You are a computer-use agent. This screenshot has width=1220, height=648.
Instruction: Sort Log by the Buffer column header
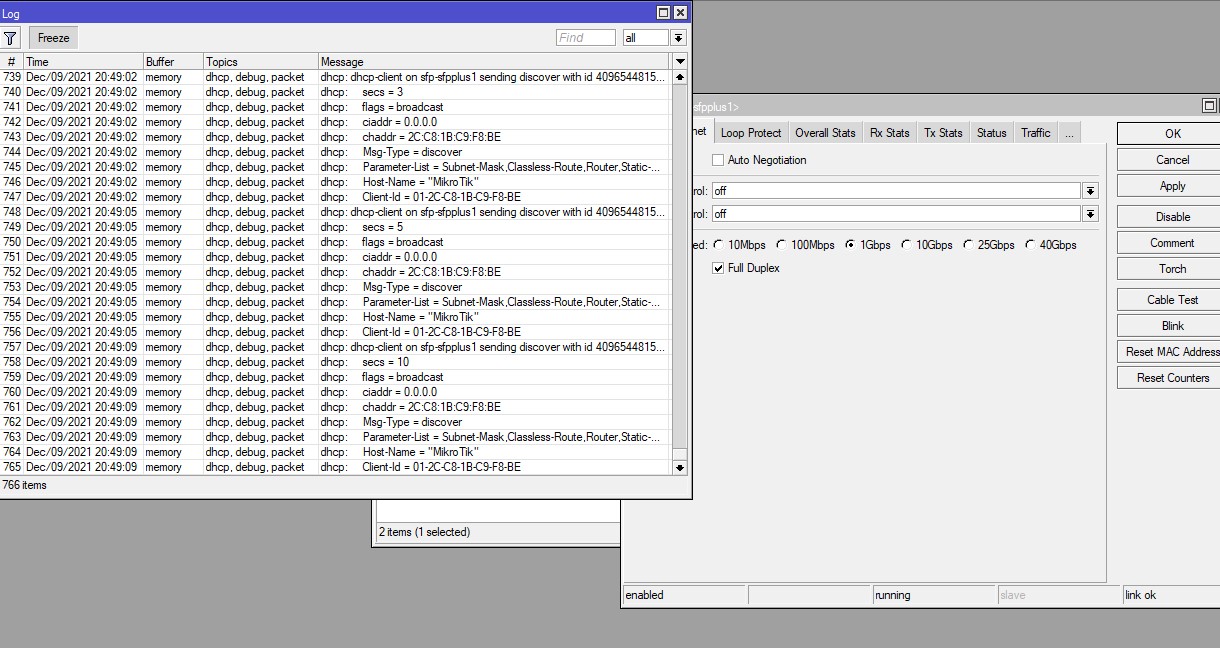pyautogui.click(x=173, y=62)
